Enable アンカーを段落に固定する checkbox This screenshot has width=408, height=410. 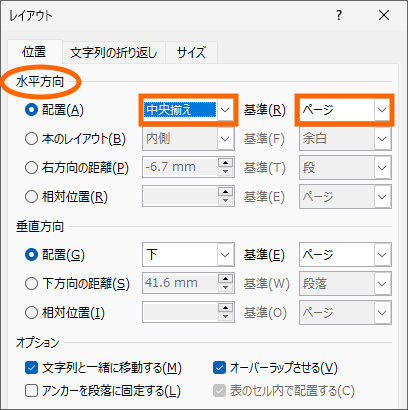(x=31, y=391)
